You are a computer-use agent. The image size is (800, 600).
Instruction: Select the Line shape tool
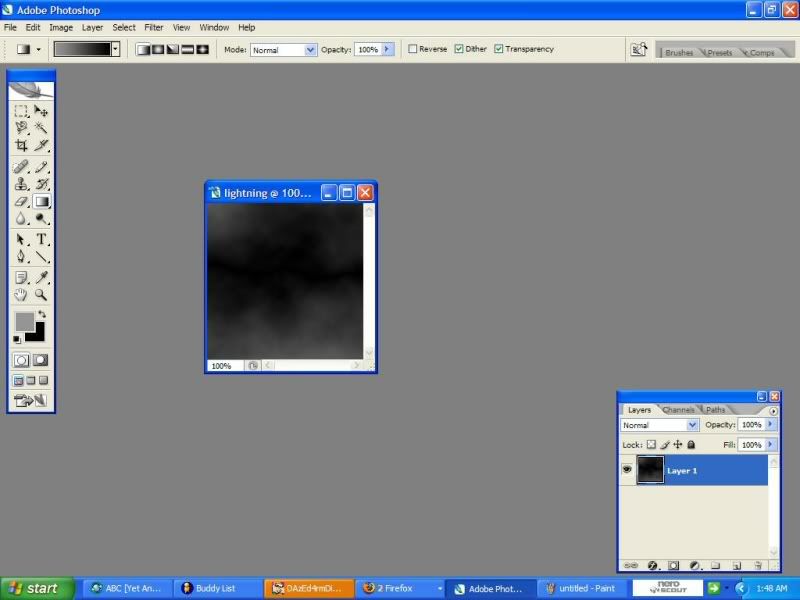pos(41,256)
